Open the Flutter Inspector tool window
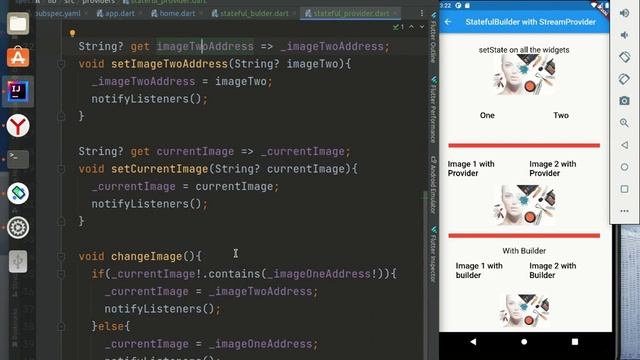The image size is (640, 360). pyautogui.click(x=433, y=254)
